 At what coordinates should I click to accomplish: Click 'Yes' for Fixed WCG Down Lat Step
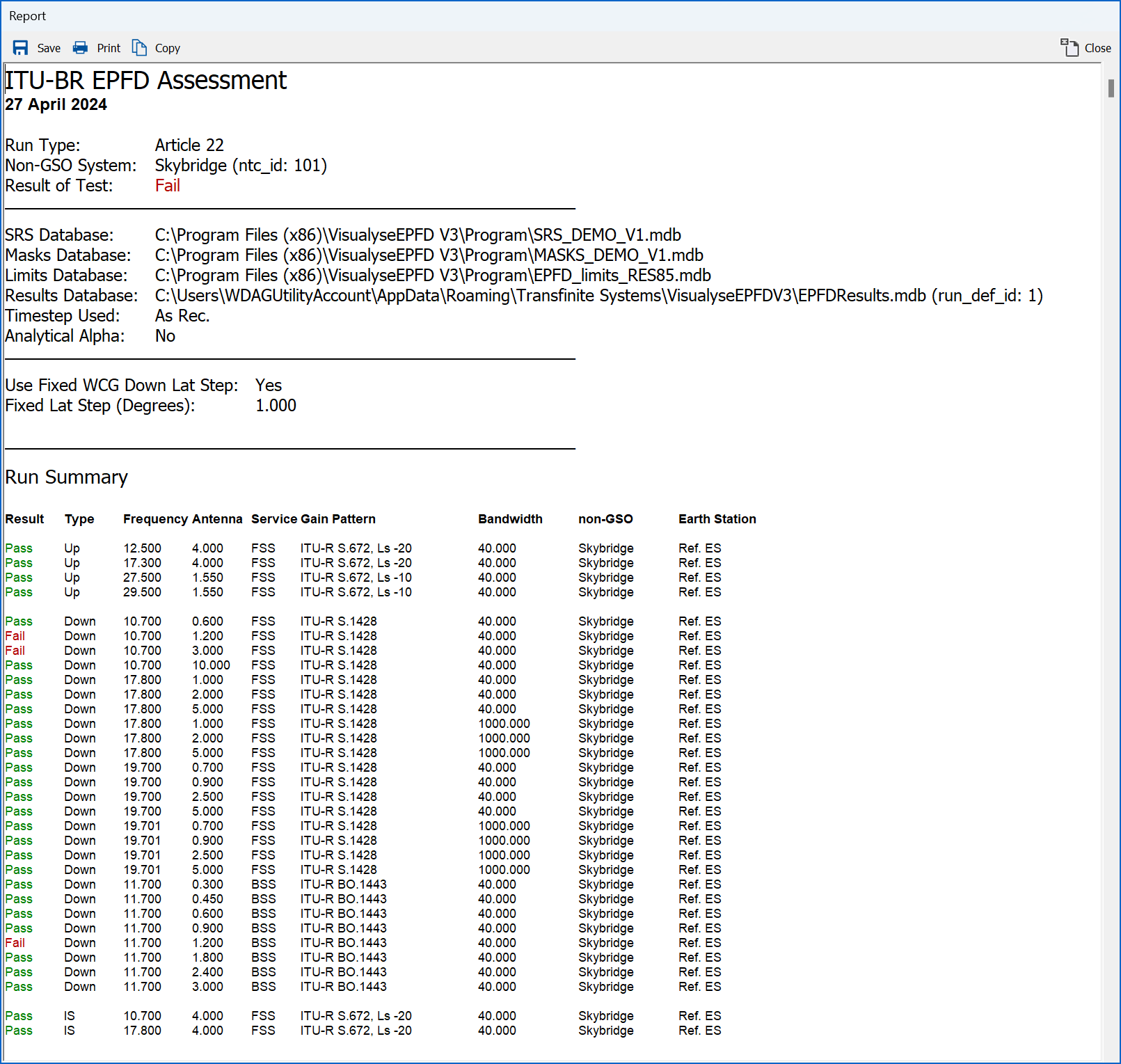pos(269,386)
